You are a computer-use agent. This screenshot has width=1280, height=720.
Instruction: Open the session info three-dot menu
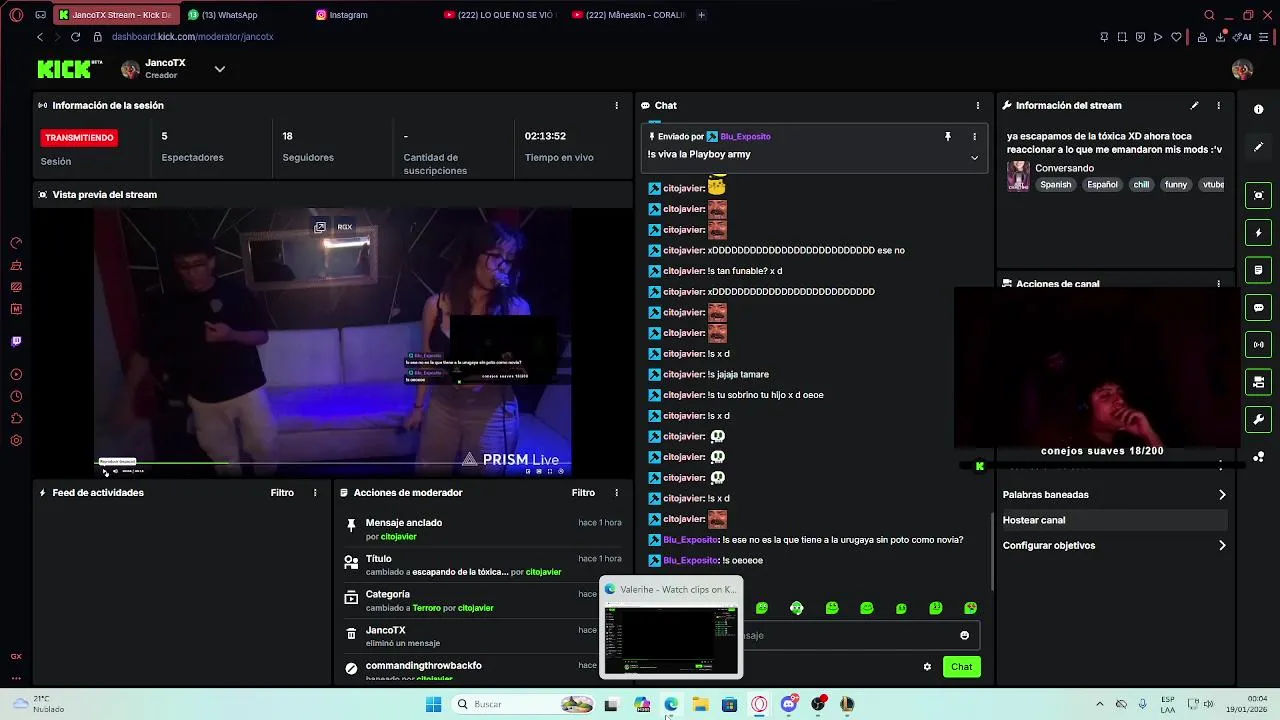click(616, 105)
